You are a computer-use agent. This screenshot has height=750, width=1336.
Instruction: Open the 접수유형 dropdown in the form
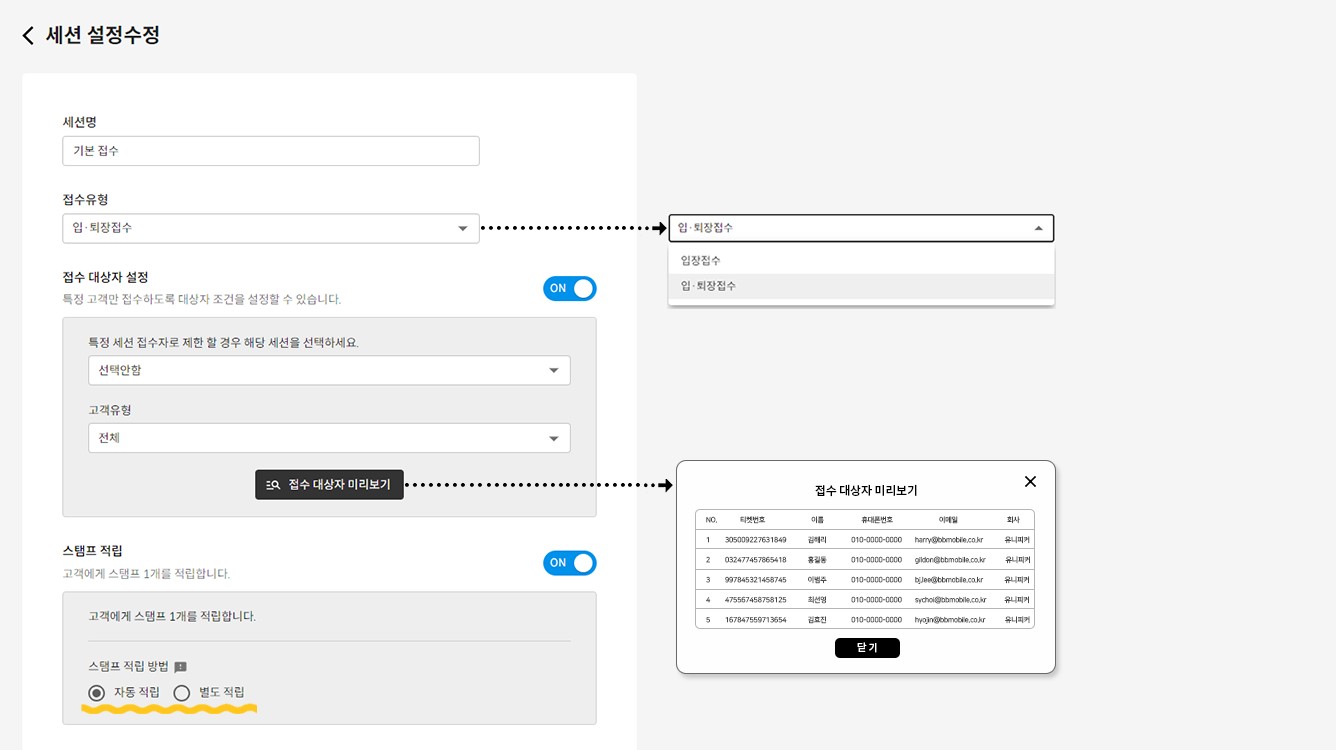pyautogui.click(x=270, y=228)
